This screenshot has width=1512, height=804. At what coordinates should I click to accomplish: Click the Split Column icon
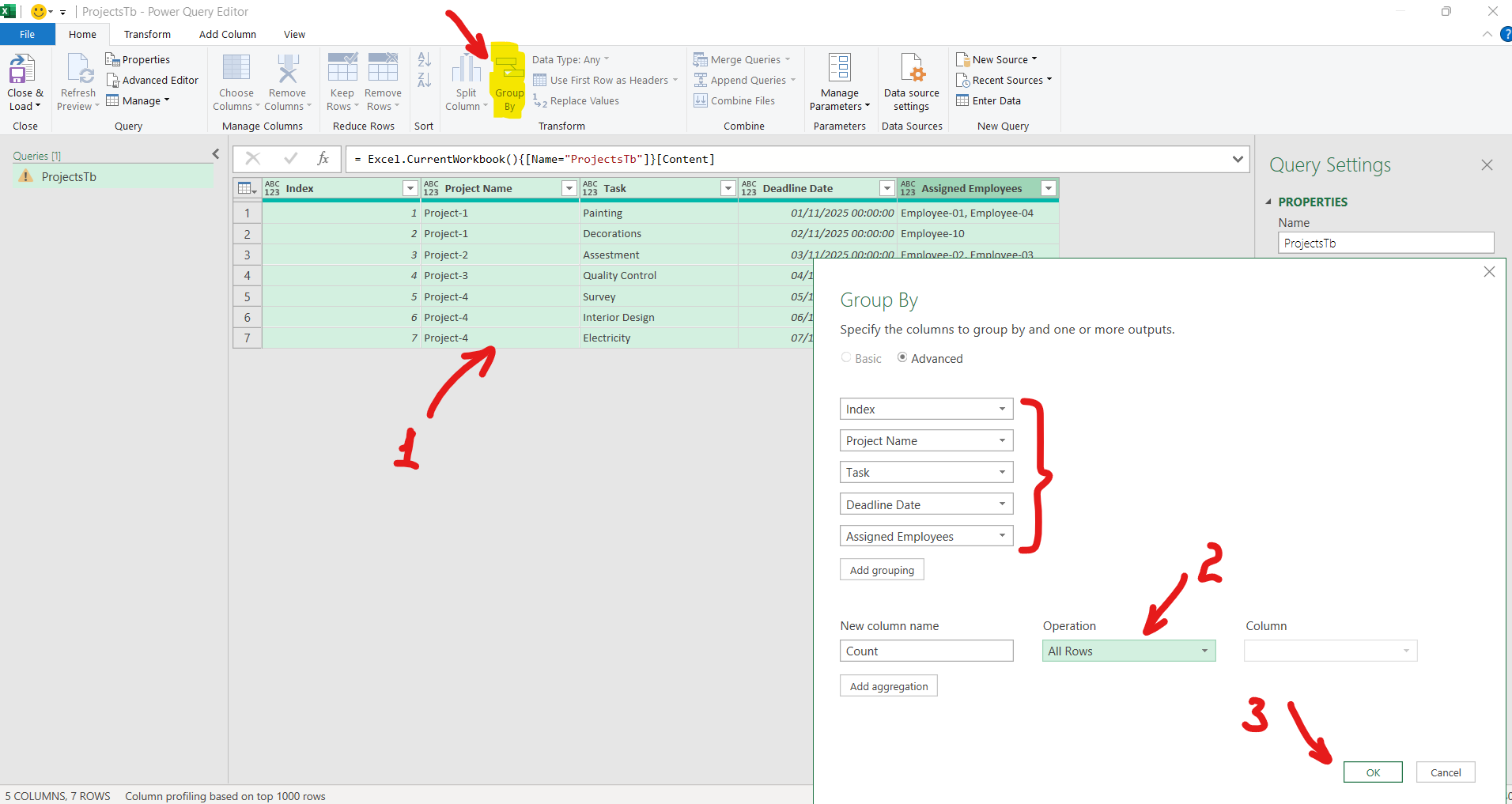coord(467,68)
